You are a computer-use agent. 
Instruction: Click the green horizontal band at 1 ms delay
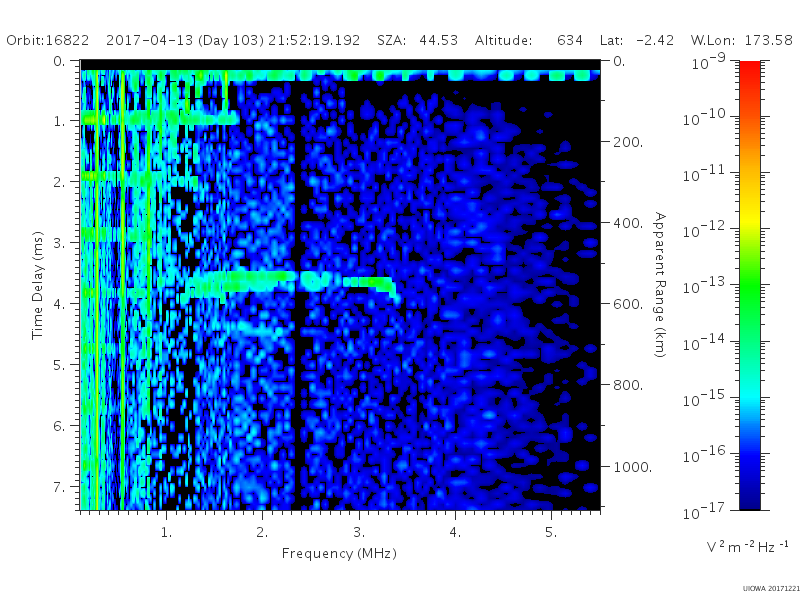[160, 118]
